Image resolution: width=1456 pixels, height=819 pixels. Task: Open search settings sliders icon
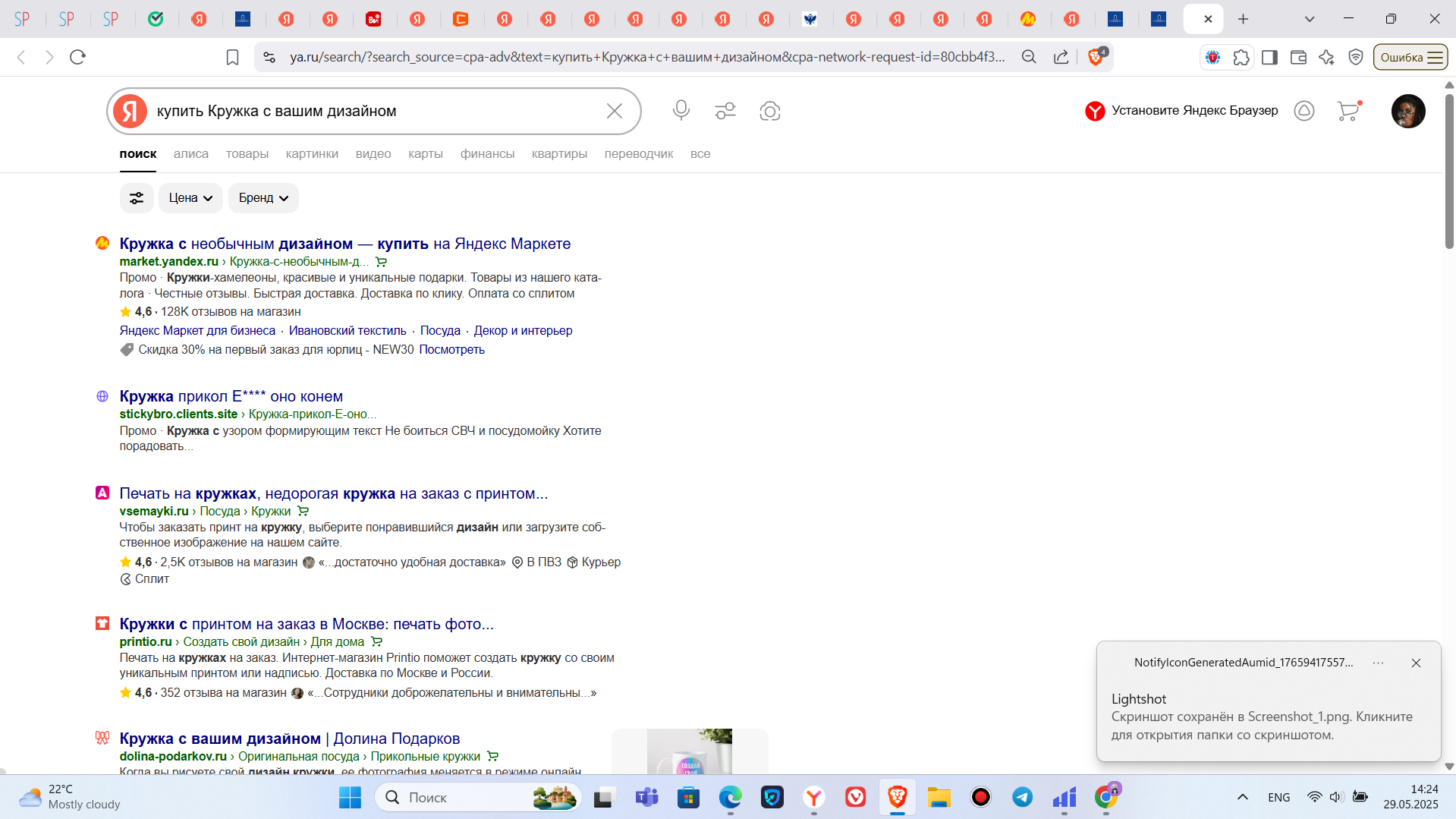coord(725,111)
